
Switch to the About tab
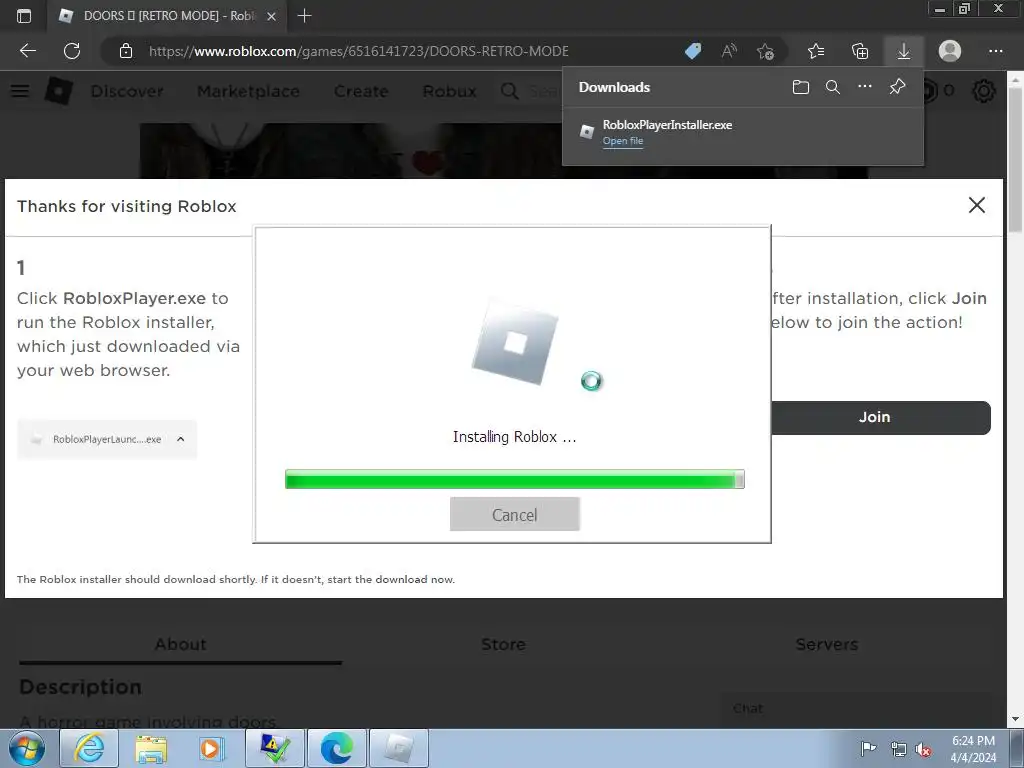(x=181, y=645)
